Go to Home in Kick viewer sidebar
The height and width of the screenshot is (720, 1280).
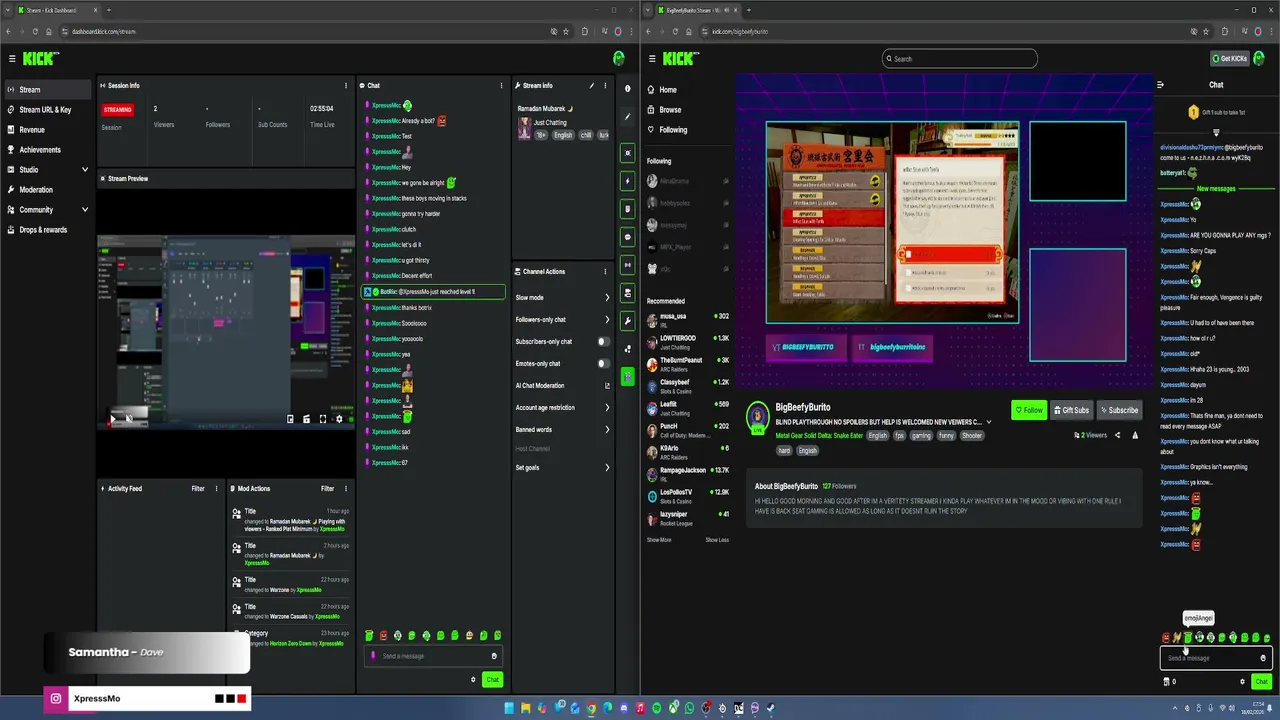point(668,90)
